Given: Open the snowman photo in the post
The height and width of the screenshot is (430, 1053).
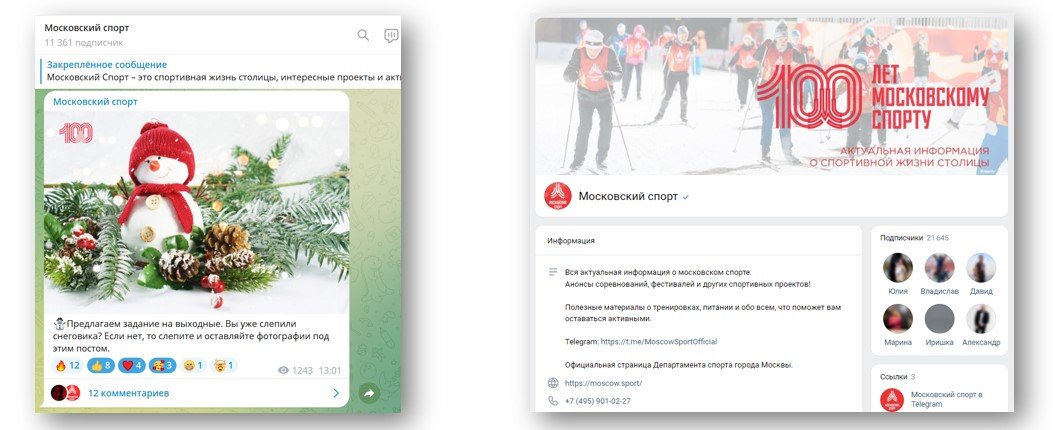Looking at the screenshot, I should (x=196, y=212).
